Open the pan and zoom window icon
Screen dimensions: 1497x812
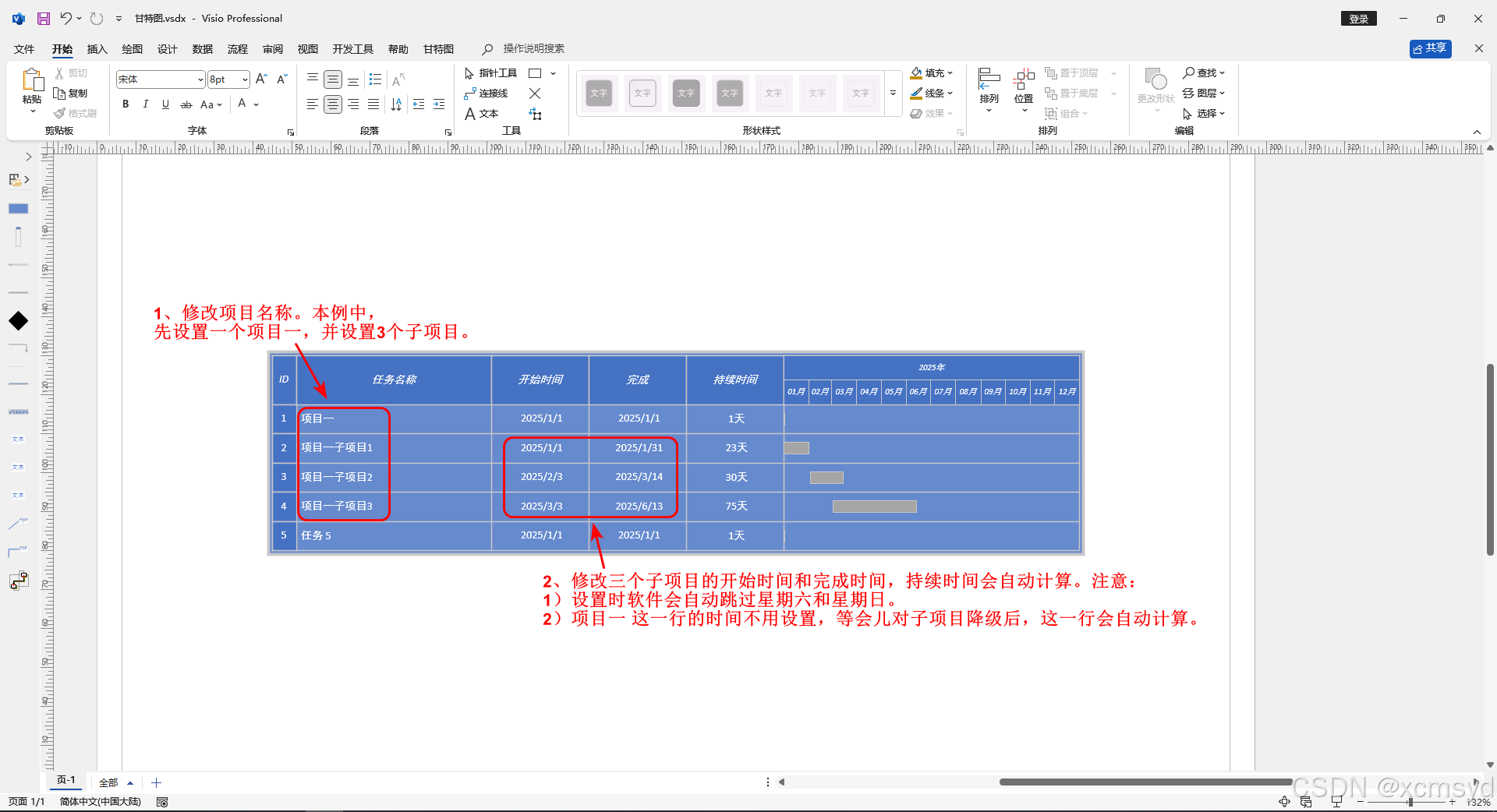coord(1306,802)
